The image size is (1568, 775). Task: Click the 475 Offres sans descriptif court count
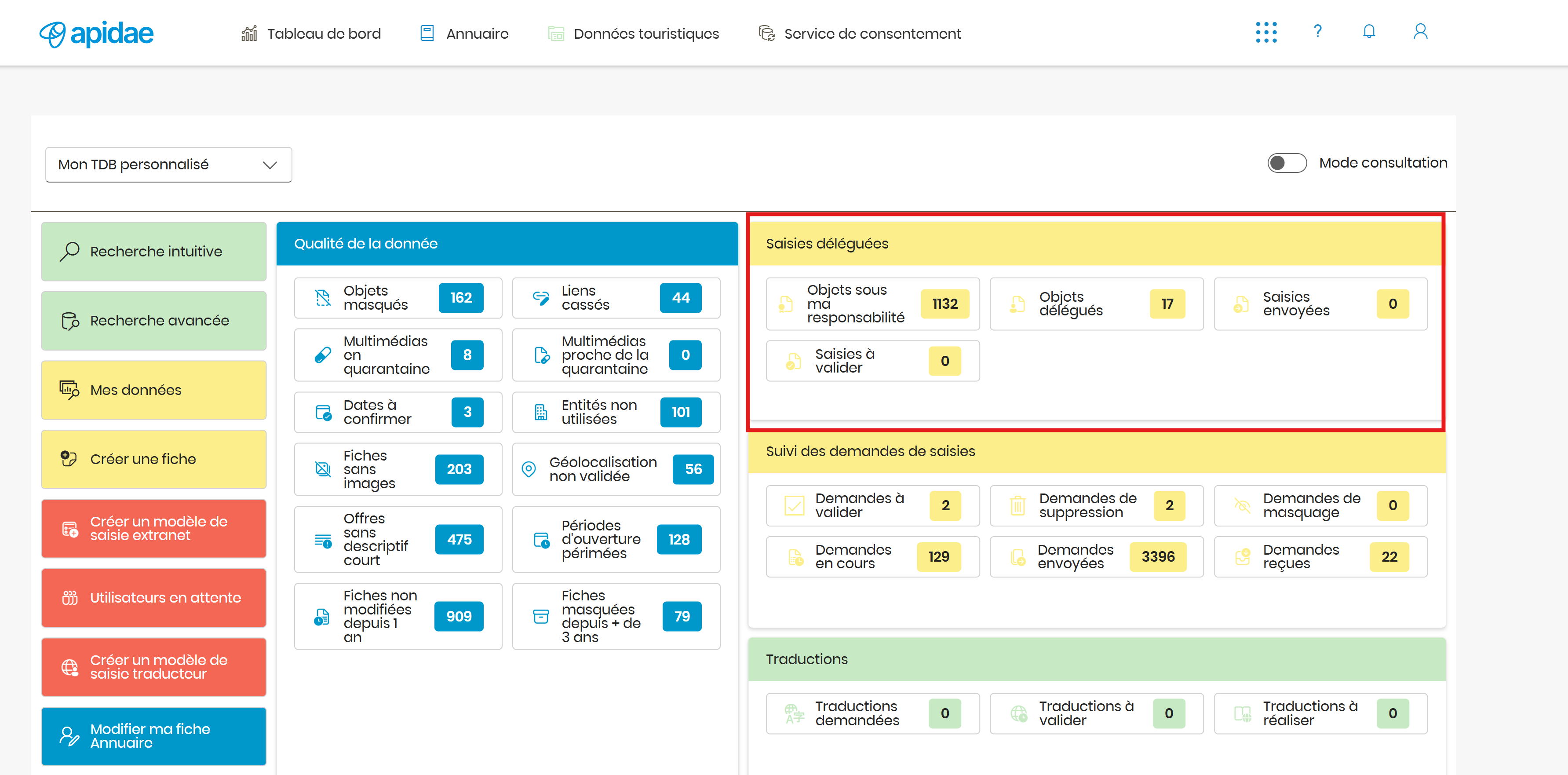459,539
